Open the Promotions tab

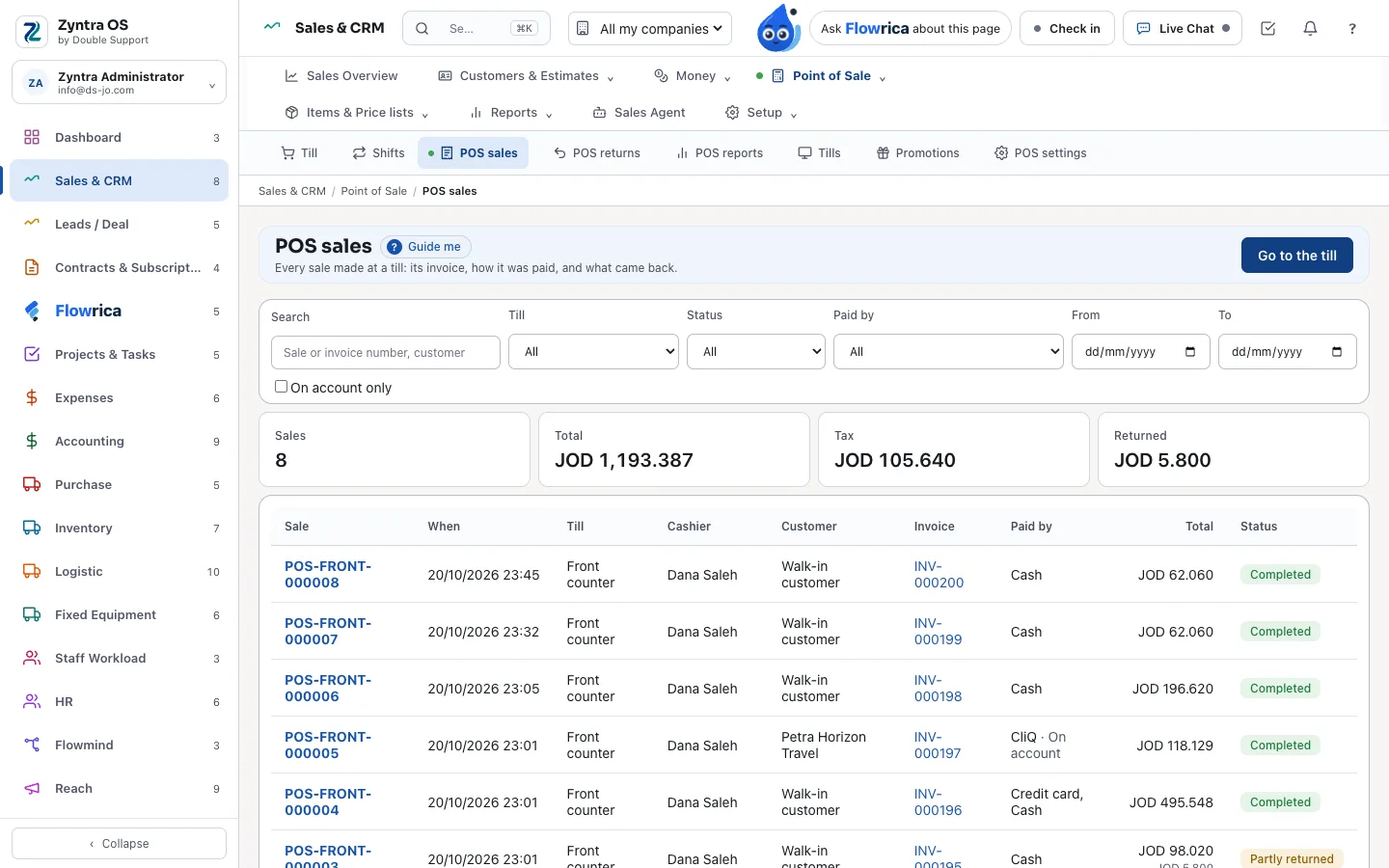click(x=917, y=153)
